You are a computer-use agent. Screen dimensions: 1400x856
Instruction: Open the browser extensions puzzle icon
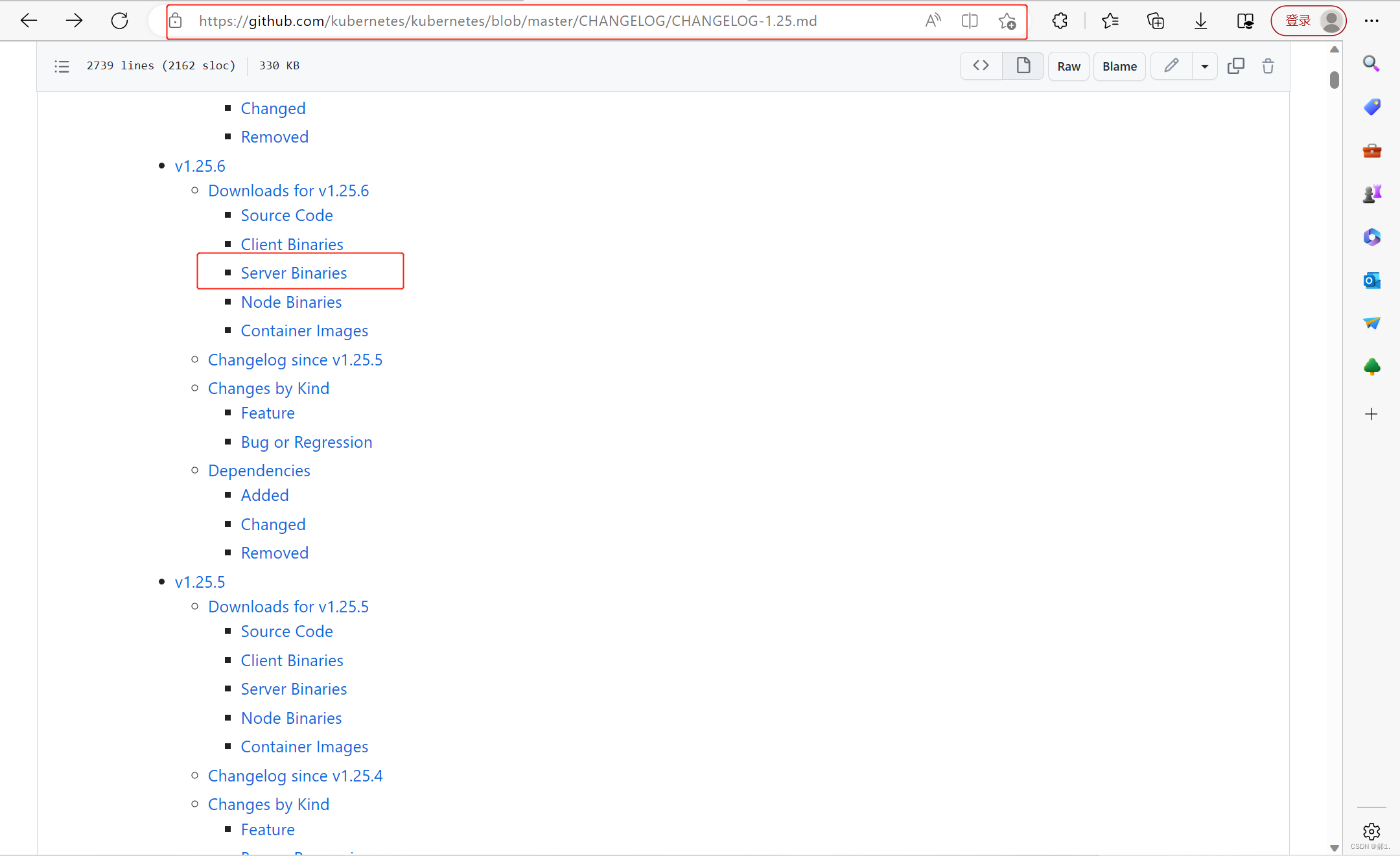[1060, 21]
